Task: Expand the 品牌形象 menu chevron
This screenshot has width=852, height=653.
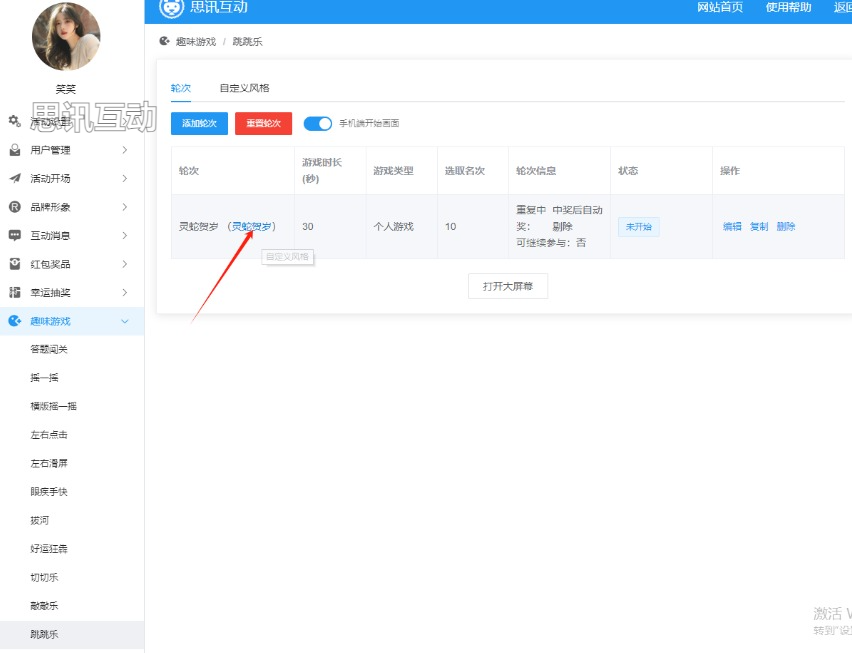Action: tap(125, 207)
